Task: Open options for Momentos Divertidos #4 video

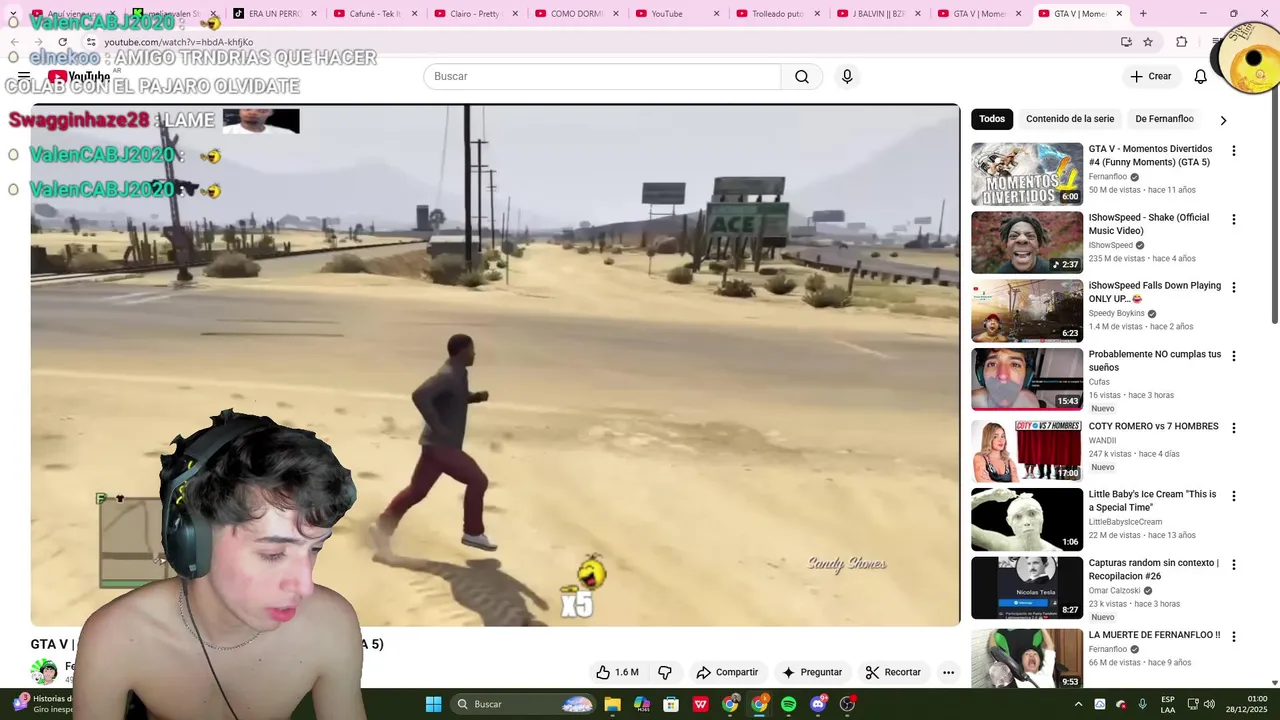Action: pos(1233,151)
